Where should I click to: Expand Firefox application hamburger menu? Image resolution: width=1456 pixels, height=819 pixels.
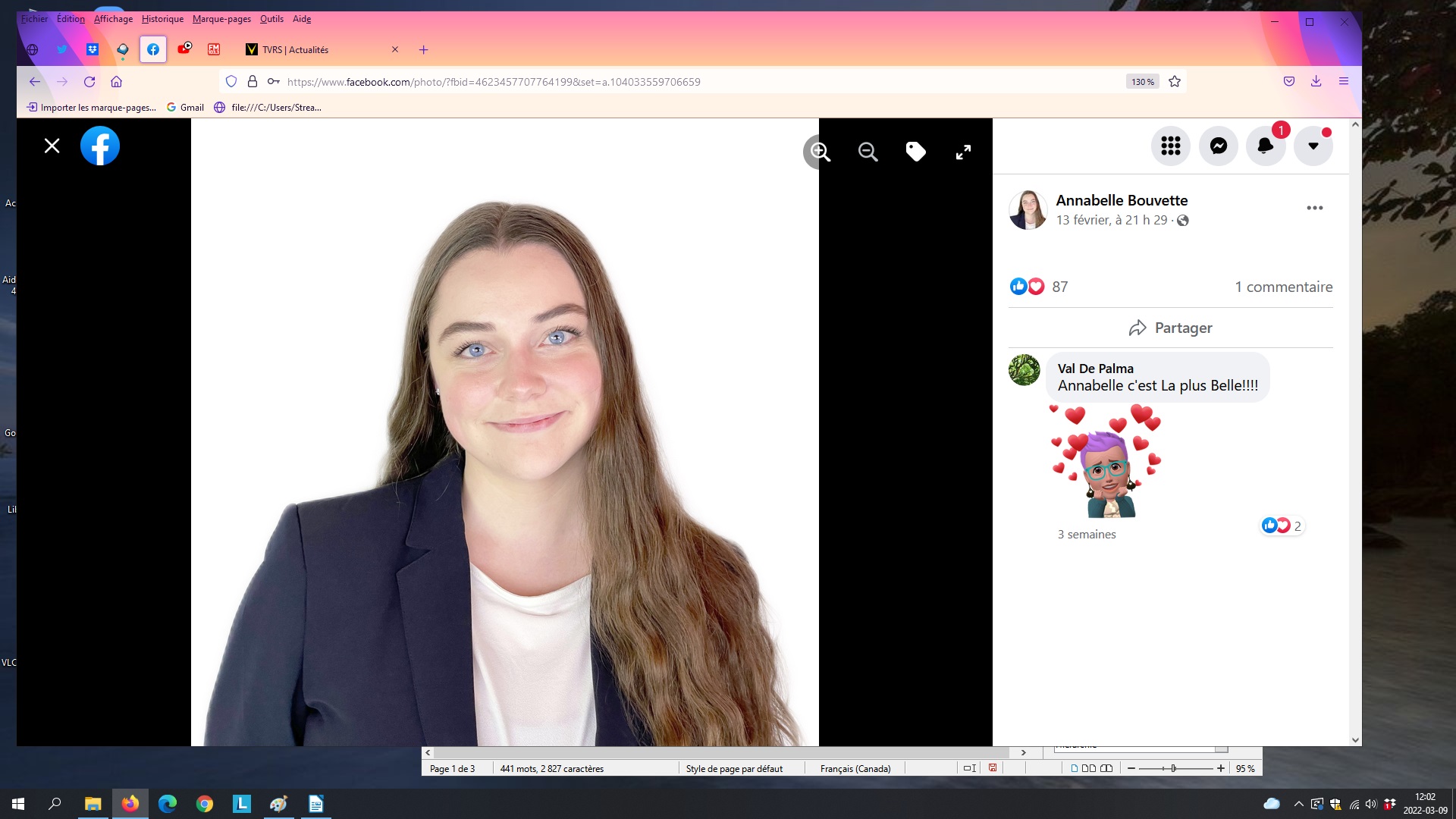click(1343, 81)
